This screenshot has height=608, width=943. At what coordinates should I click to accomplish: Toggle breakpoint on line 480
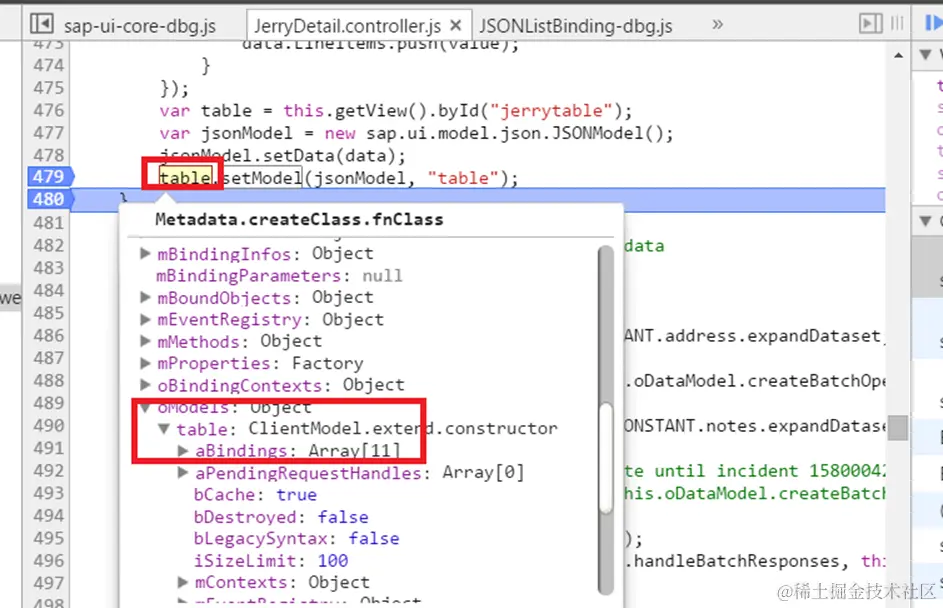click(49, 199)
